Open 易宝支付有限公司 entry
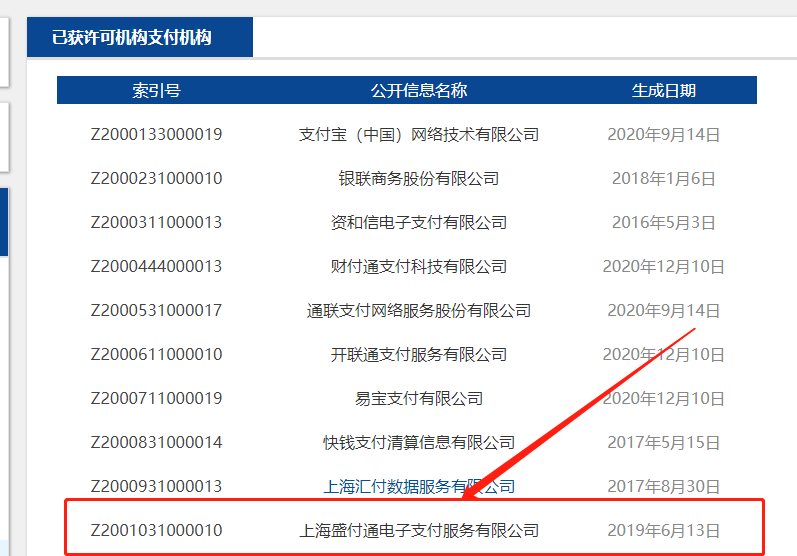Image resolution: width=797 pixels, height=556 pixels. click(419, 398)
